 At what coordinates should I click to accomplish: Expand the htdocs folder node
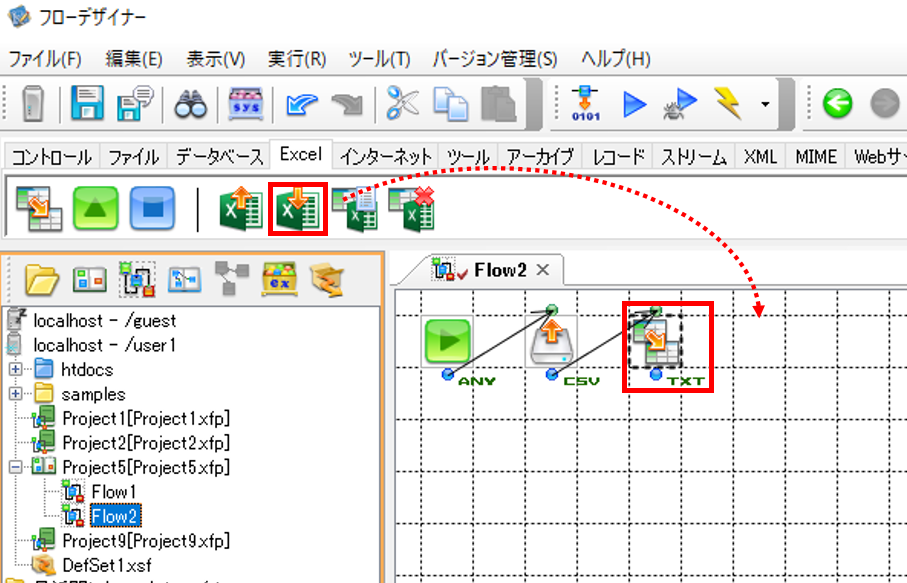coord(16,369)
